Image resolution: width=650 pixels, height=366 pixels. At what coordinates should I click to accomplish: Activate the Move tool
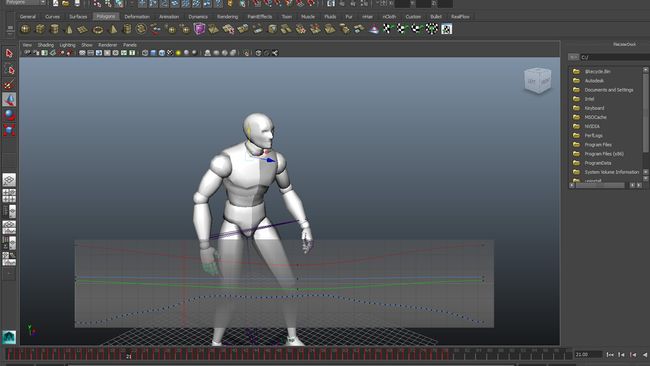coord(9,100)
